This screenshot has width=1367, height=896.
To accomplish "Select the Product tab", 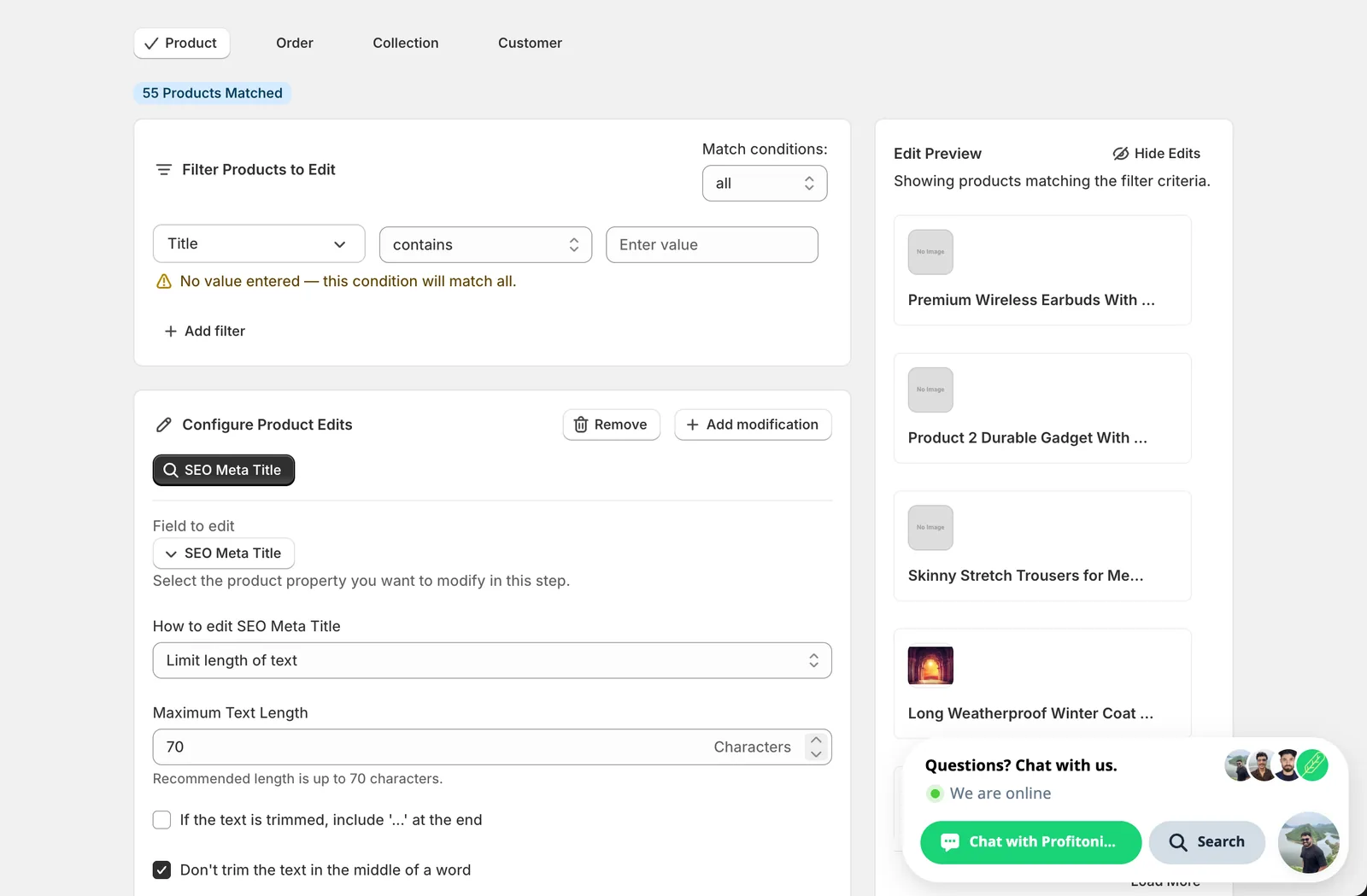I will [x=182, y=44].
